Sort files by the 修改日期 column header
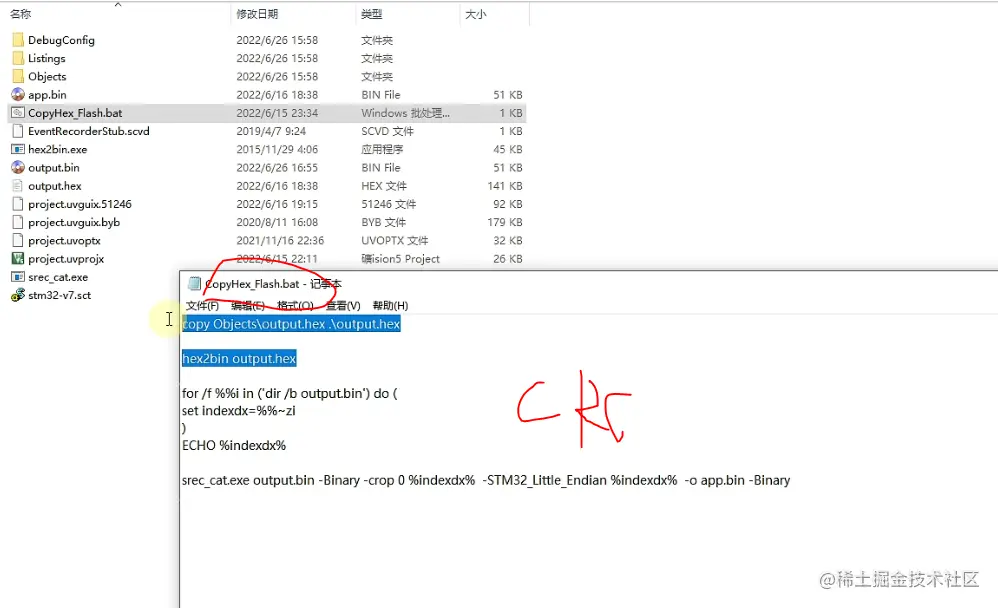The width and height of the screenshot is (998, 608). click(x=257, y=14)
